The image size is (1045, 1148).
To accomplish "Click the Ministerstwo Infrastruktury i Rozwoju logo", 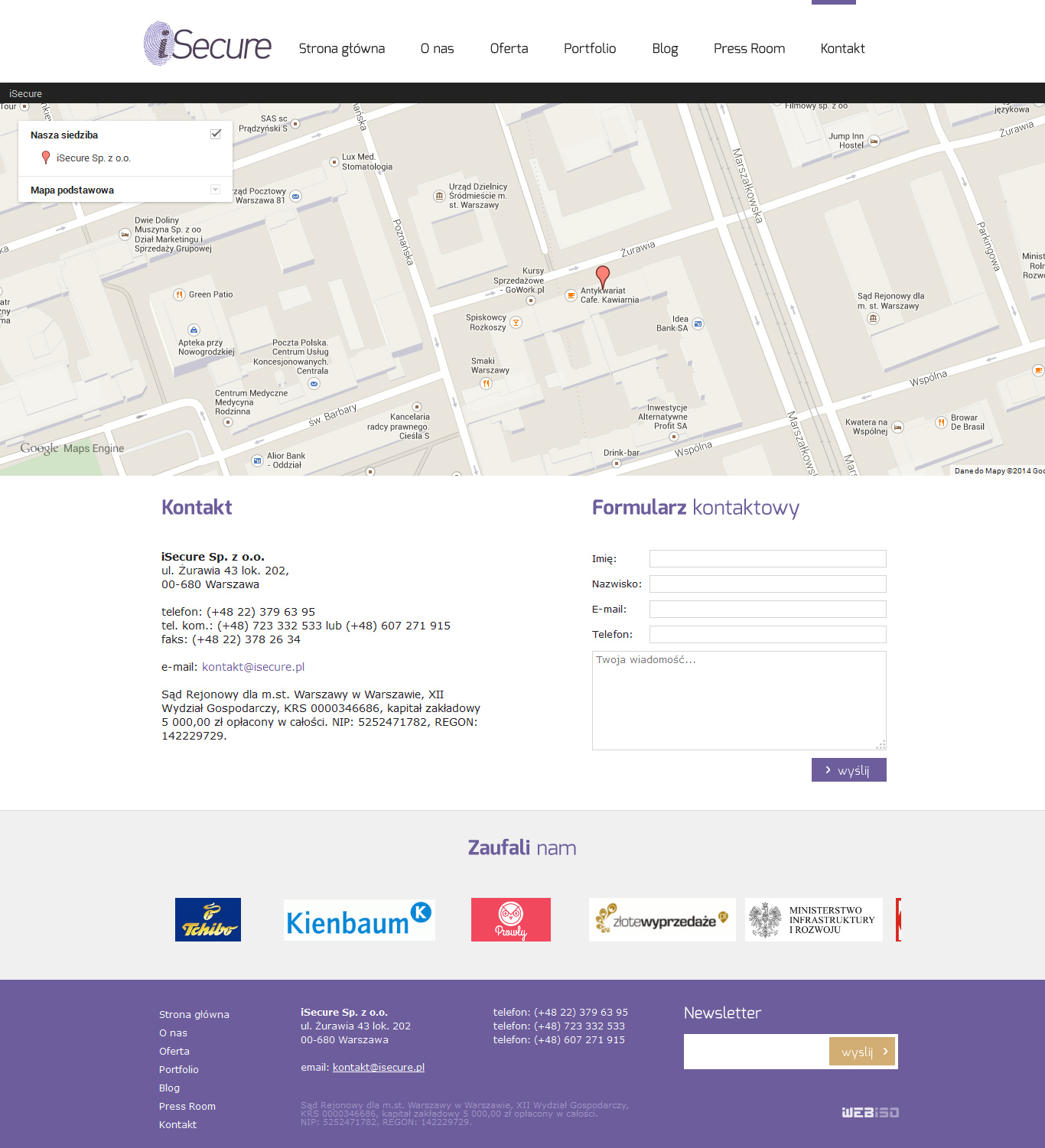I will coord(813,919).
